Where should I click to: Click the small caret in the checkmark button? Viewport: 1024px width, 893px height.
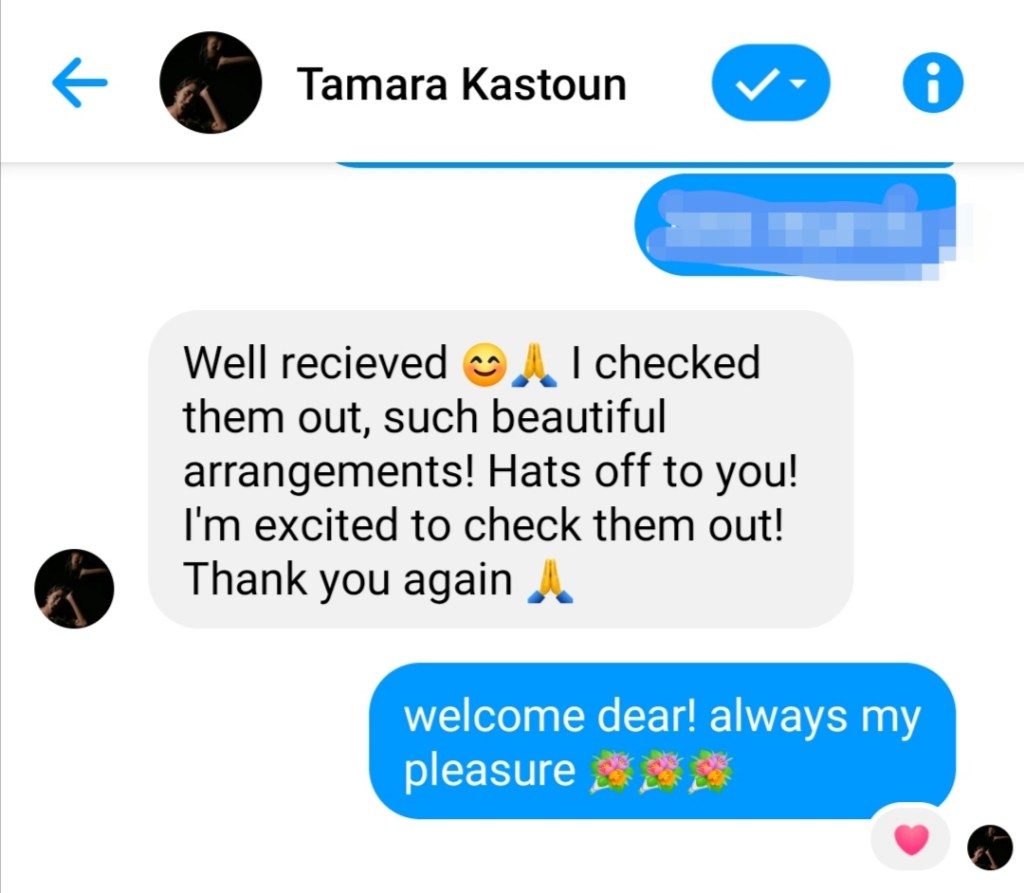click(798, 83)
